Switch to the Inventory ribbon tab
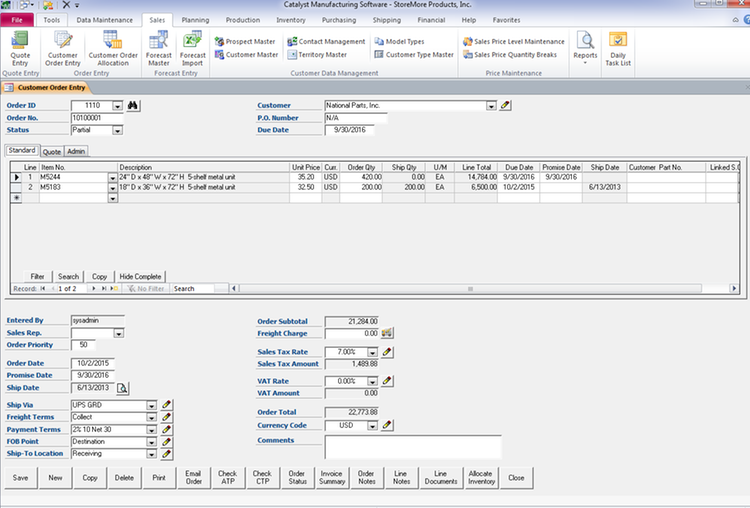The image size is (750, 508). [x=290, y=20]
